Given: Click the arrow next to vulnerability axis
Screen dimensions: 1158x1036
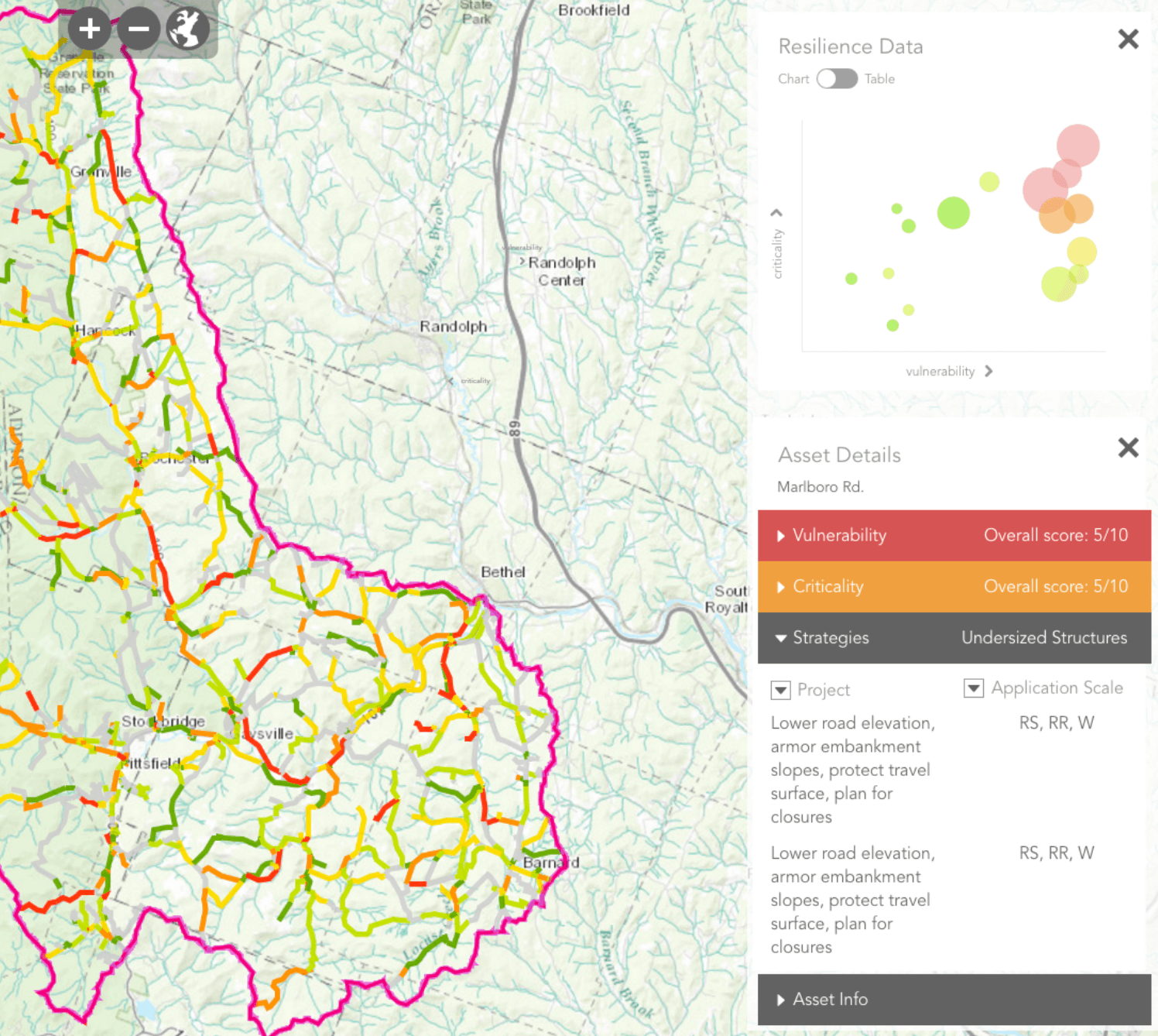Looking at the screenshot, I should coord(988,372).
